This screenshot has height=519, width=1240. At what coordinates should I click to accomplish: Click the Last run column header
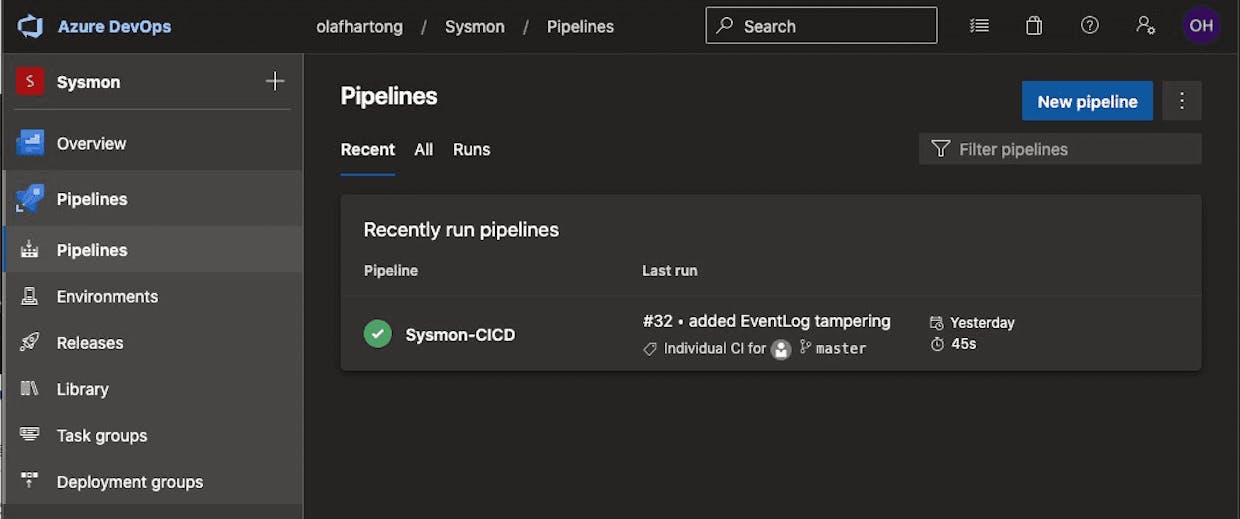tap(670, 271)
